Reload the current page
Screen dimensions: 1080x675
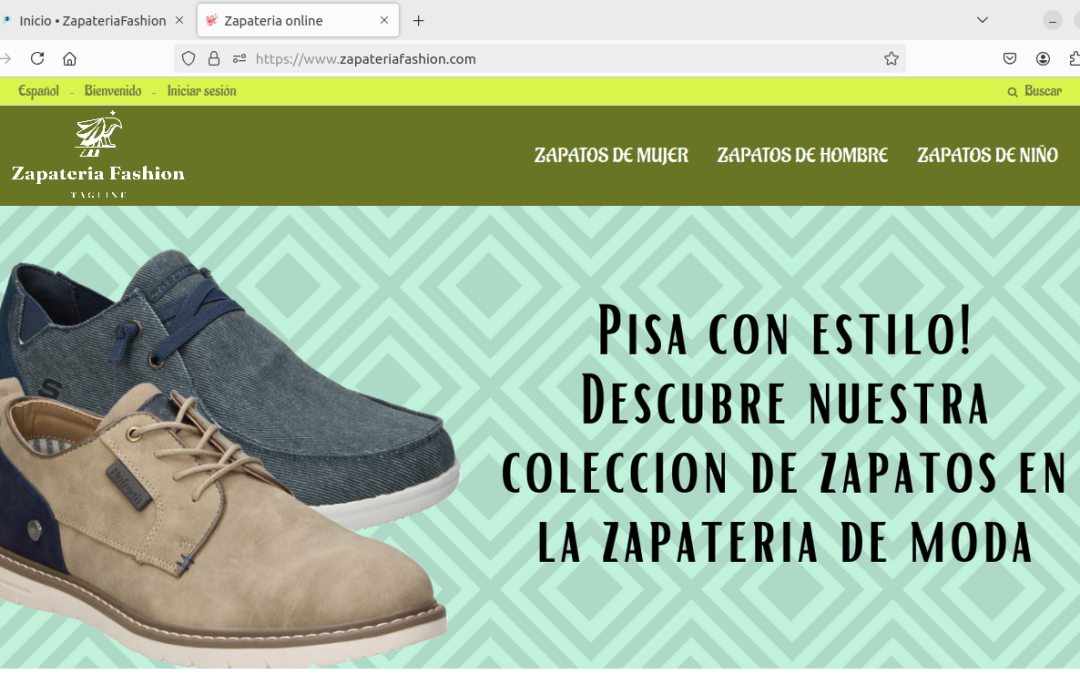pos(37,58)
